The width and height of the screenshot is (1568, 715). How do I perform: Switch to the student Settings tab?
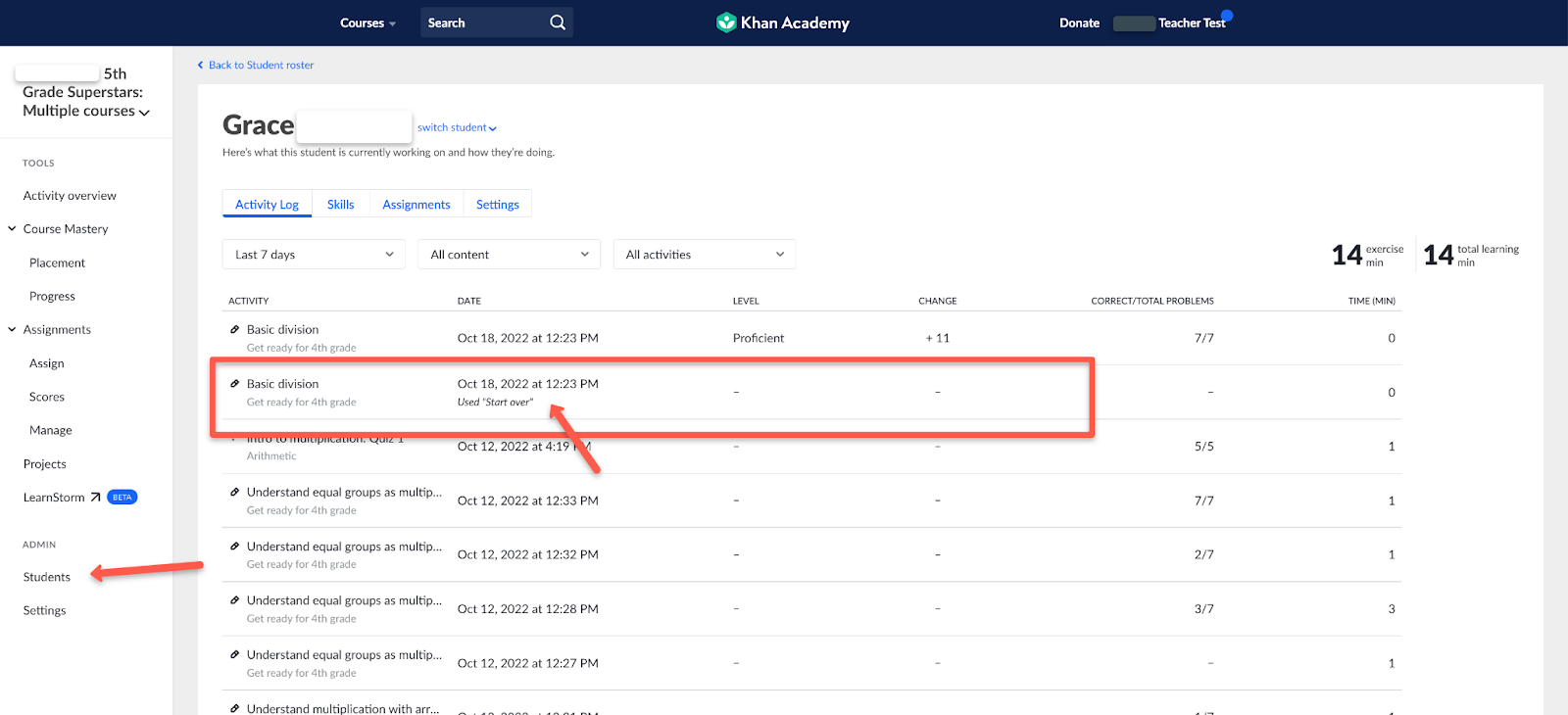pyautogui.click(x=498, y=204)
